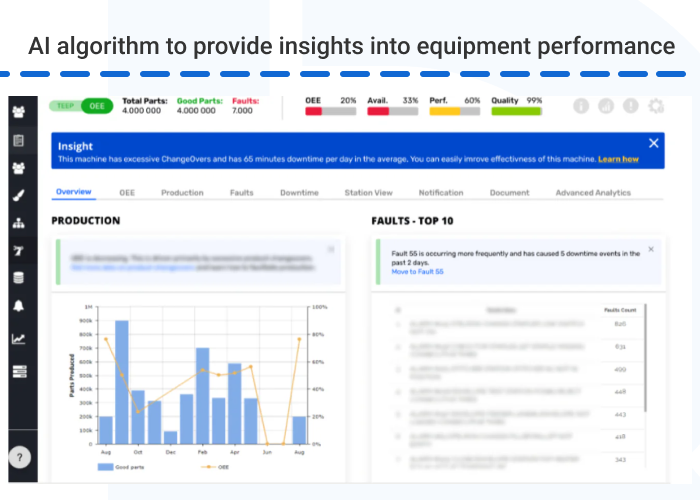Click the alert exclamation icon in header
The height and width of the screenshot is (500, 700).
tap(631, 106)
